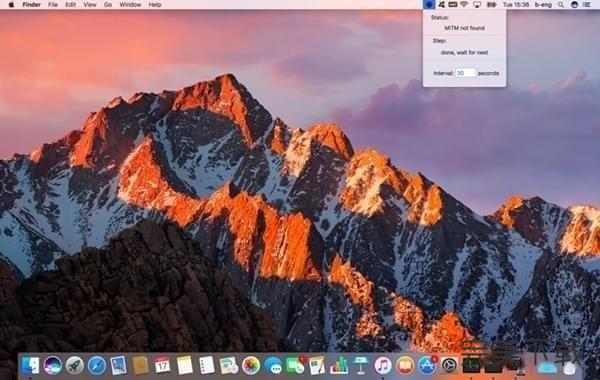
Task: Open the b-eng user menu
Action: [543, 5]
